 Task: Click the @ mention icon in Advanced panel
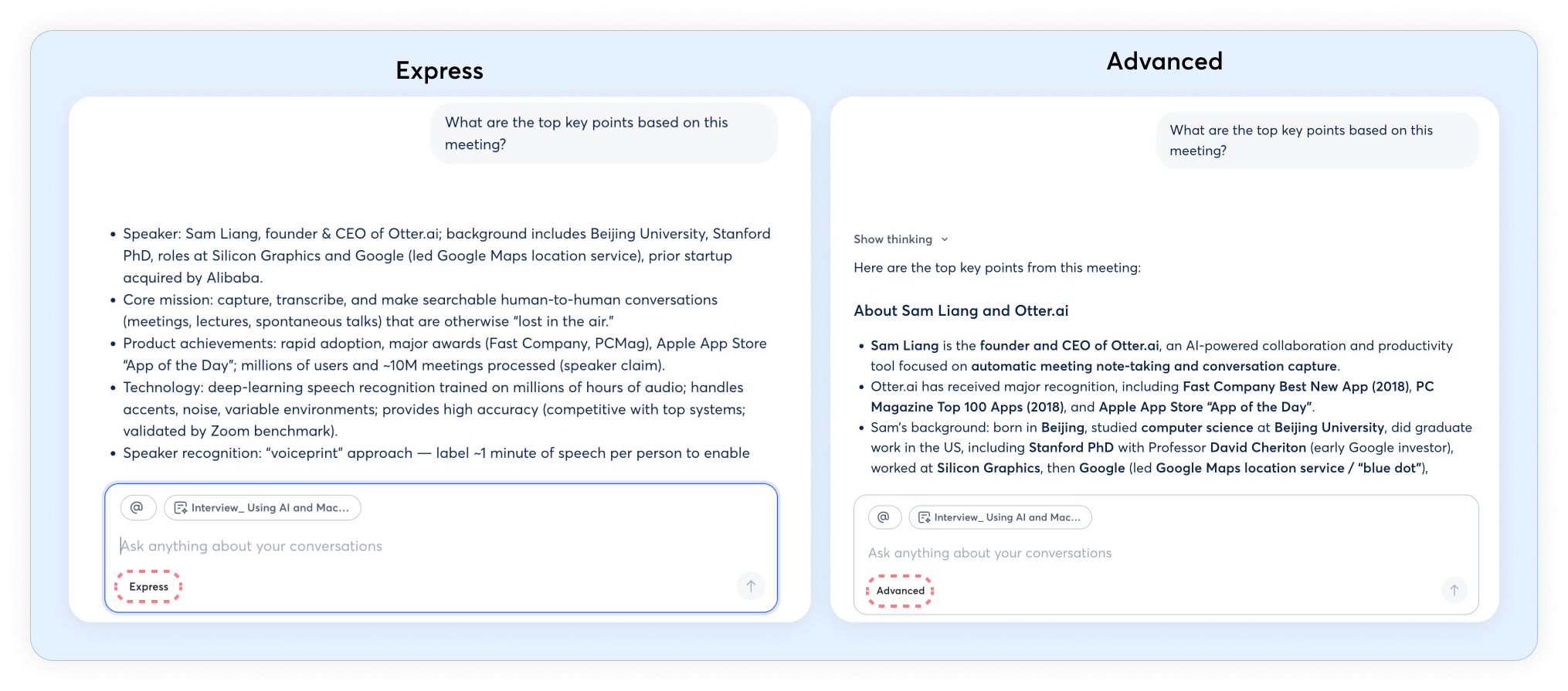pyautogui.click(x=884, y=517)
